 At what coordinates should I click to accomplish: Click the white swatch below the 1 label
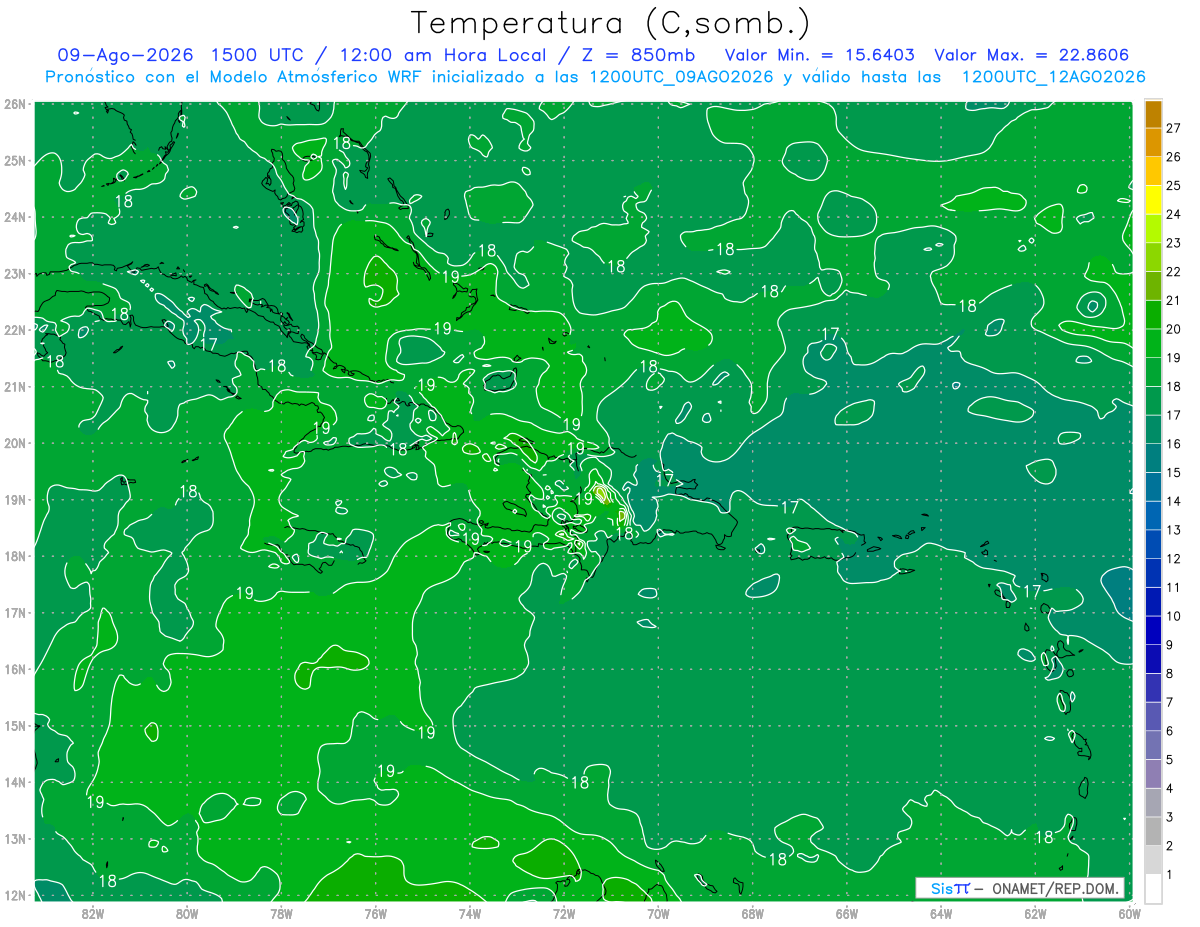click(x=1153, y=888)
